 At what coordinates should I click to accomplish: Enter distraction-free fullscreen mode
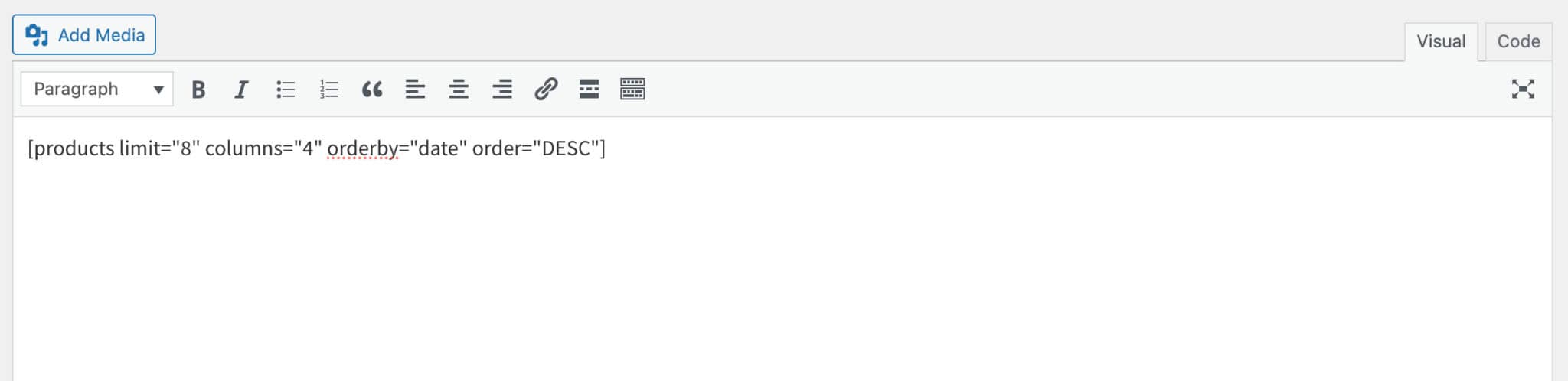tap(1523, 90)
